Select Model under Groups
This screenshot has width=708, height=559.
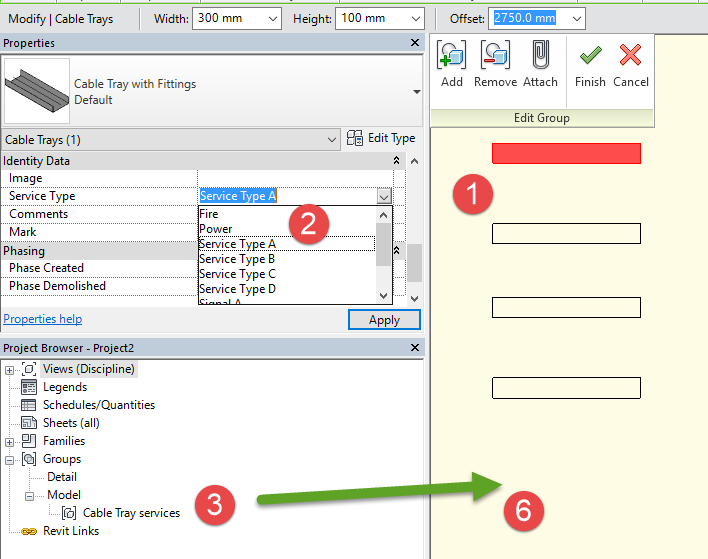click(x=64, y=495)
